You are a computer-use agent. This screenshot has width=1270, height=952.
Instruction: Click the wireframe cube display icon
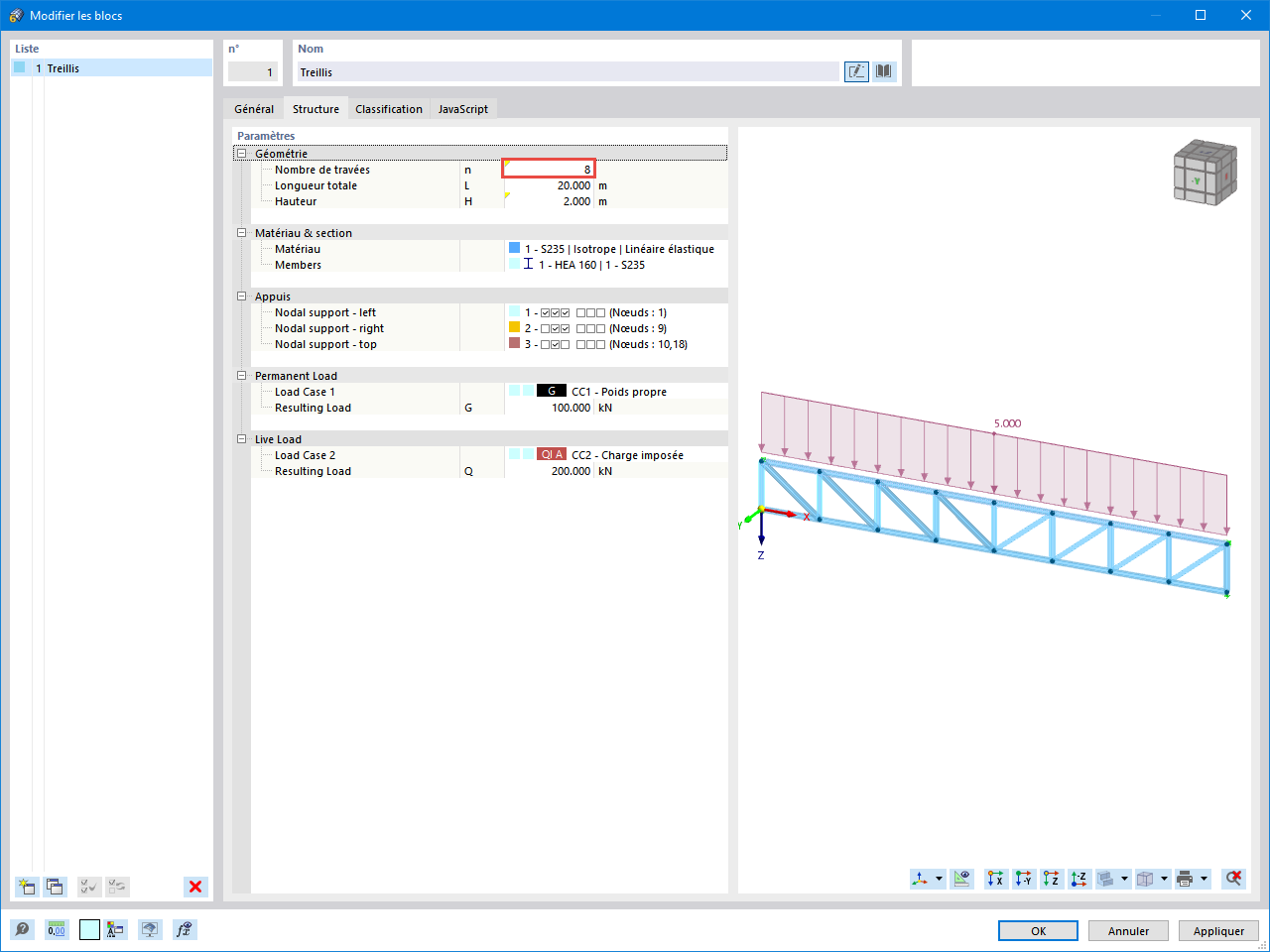click(x=1145, y=879)
